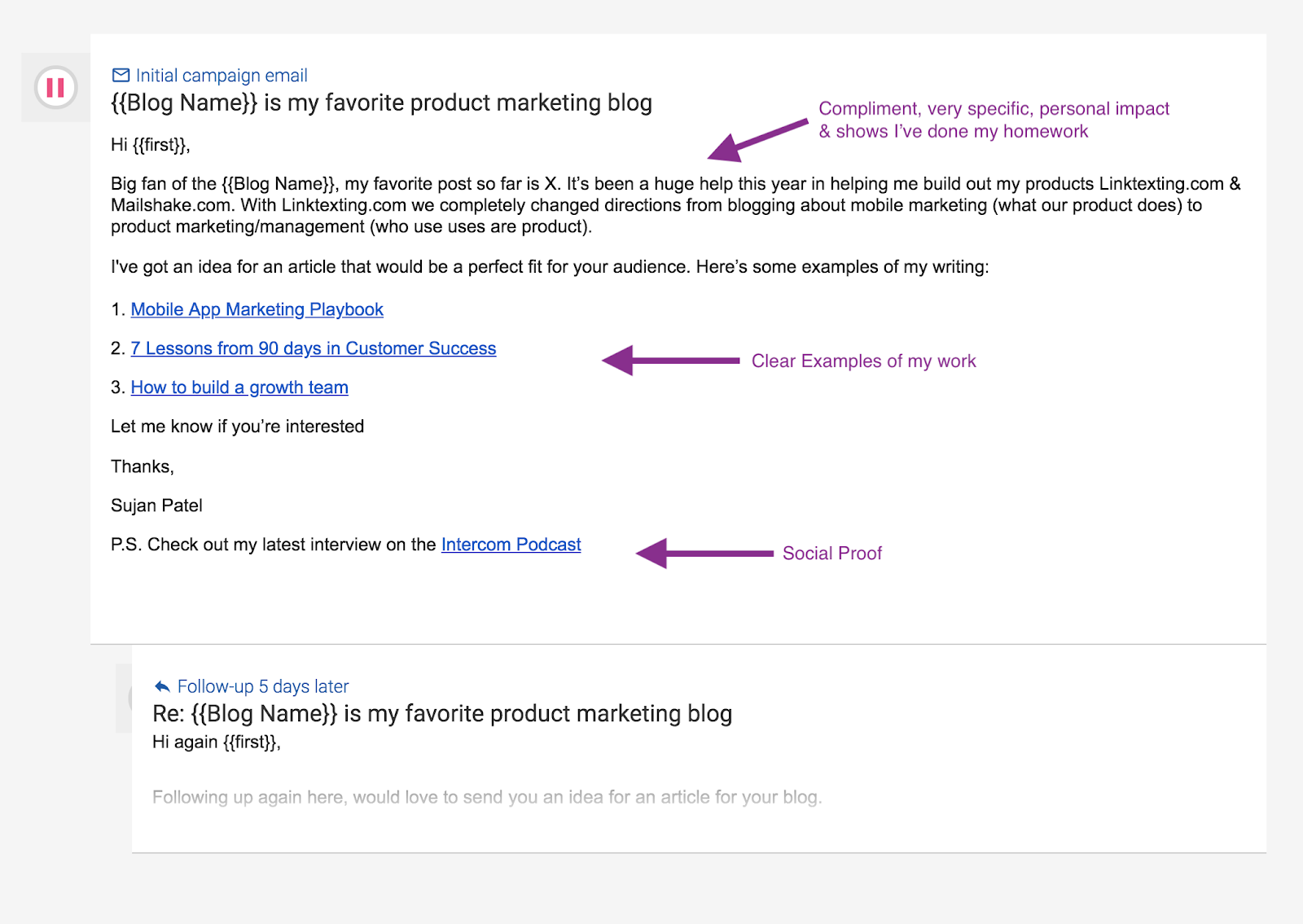Follow the Intercom Podcast link
1303x924 pixels.
pyautogui.click(x=511, y=545)
